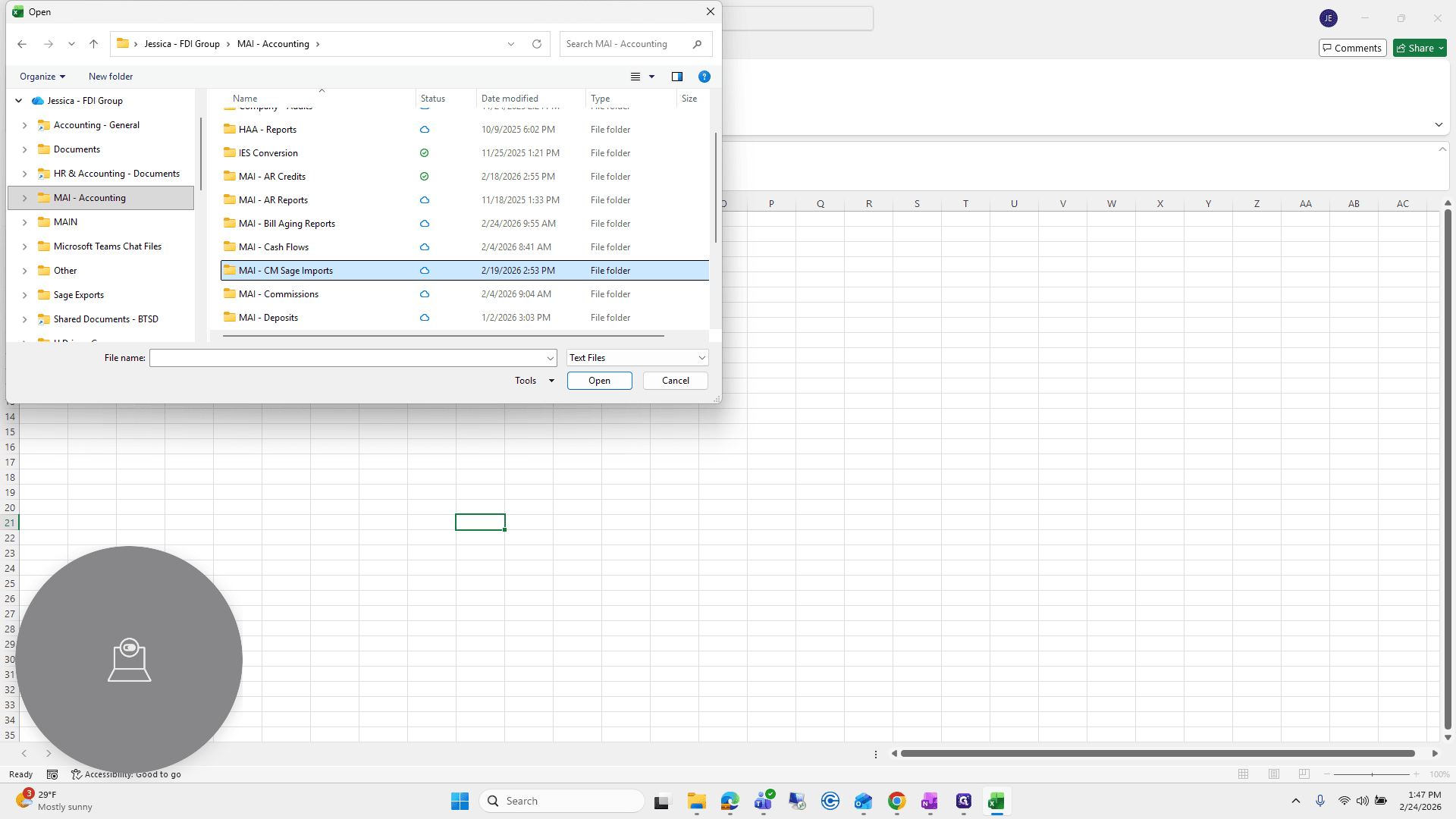Click the Open button

(599, 381)
